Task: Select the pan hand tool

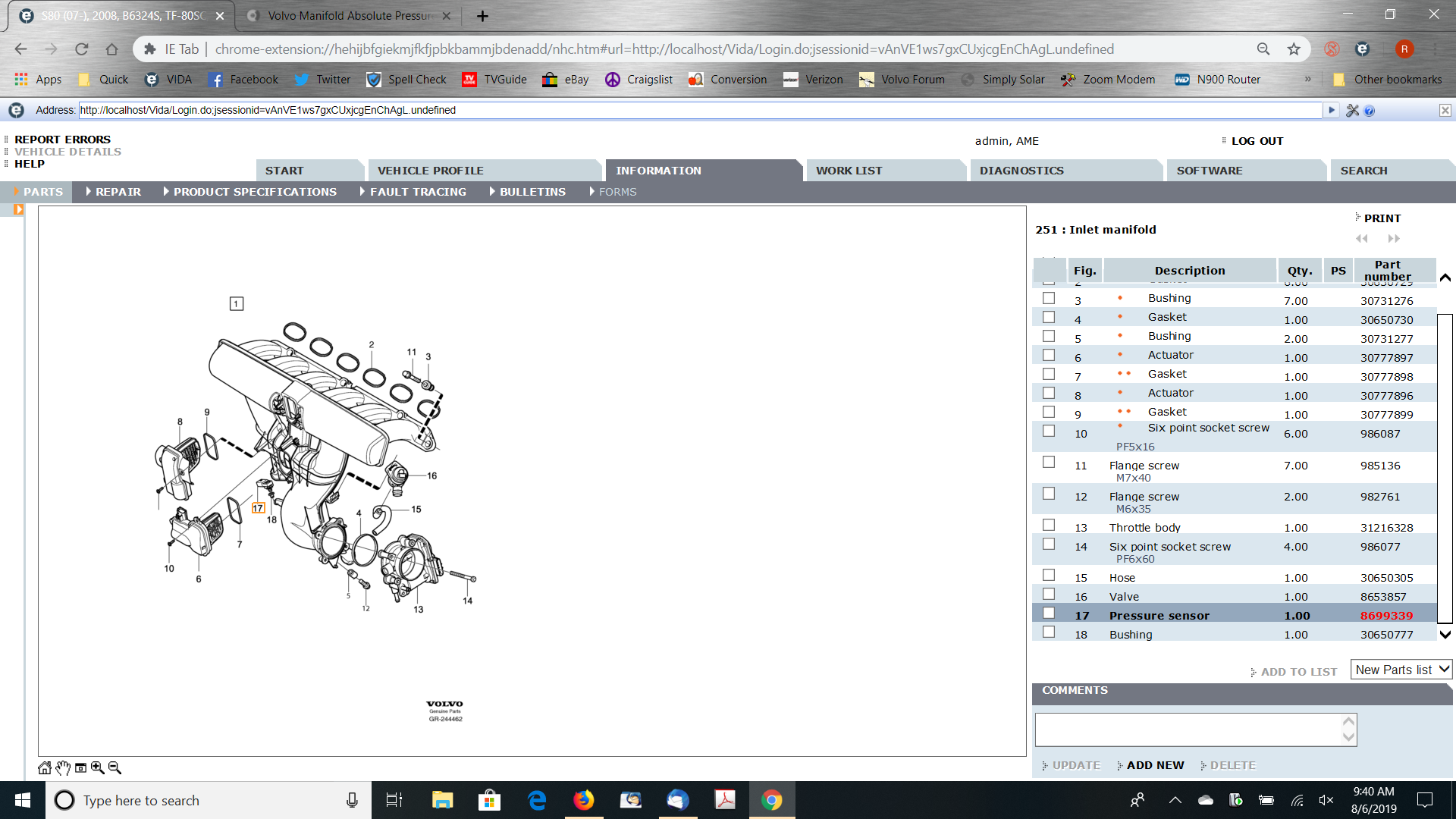Action: pos(63,767)
